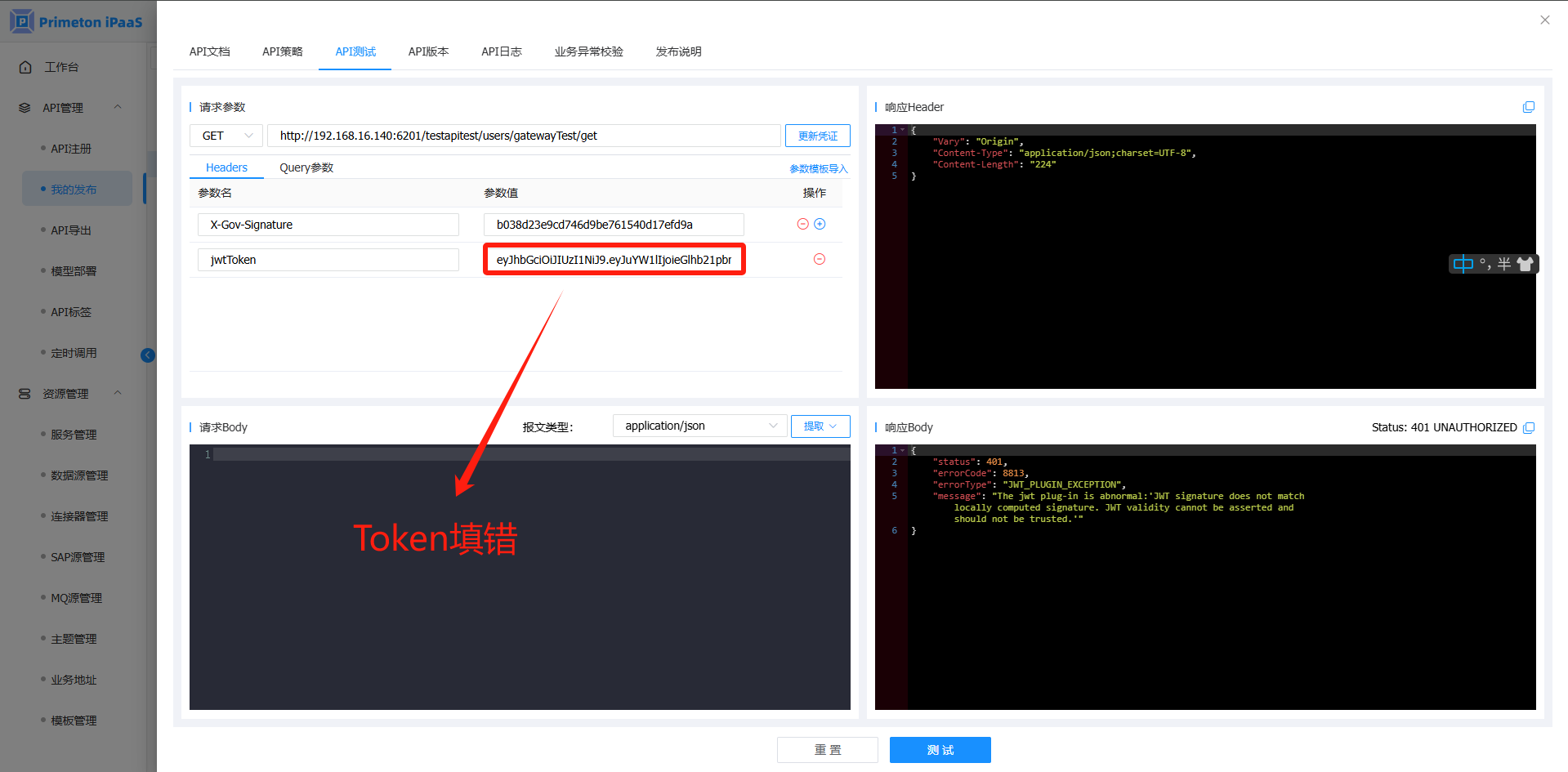Close the API test dialog
This screenshot has height=772, width=1568.
(1544, 20)
